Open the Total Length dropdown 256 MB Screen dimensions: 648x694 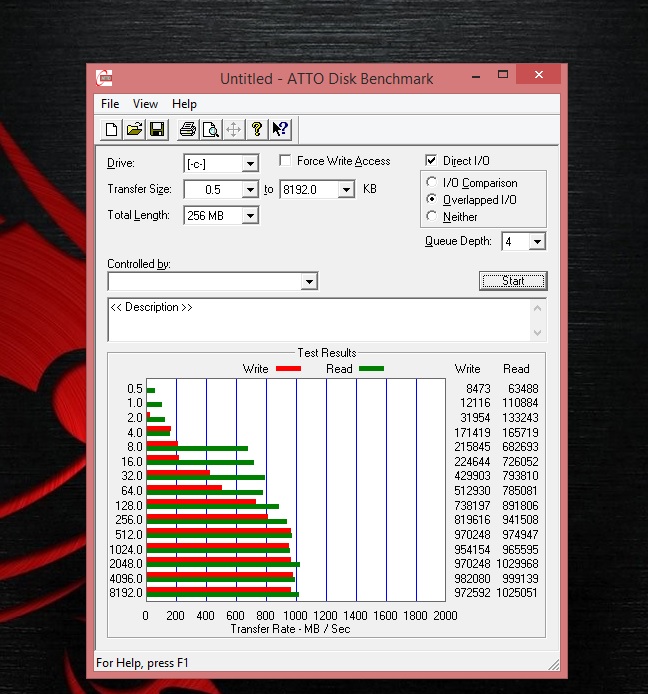[250, 216]
